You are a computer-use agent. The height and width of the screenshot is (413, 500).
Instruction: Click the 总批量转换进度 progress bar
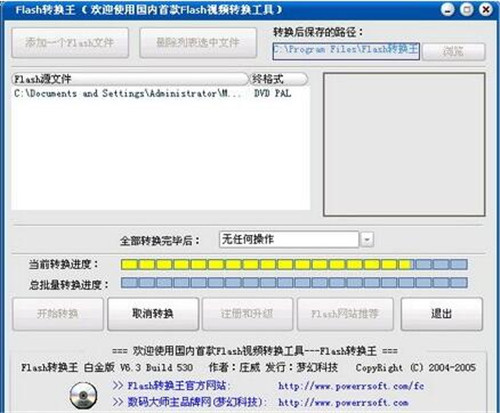tap(294, 283)
